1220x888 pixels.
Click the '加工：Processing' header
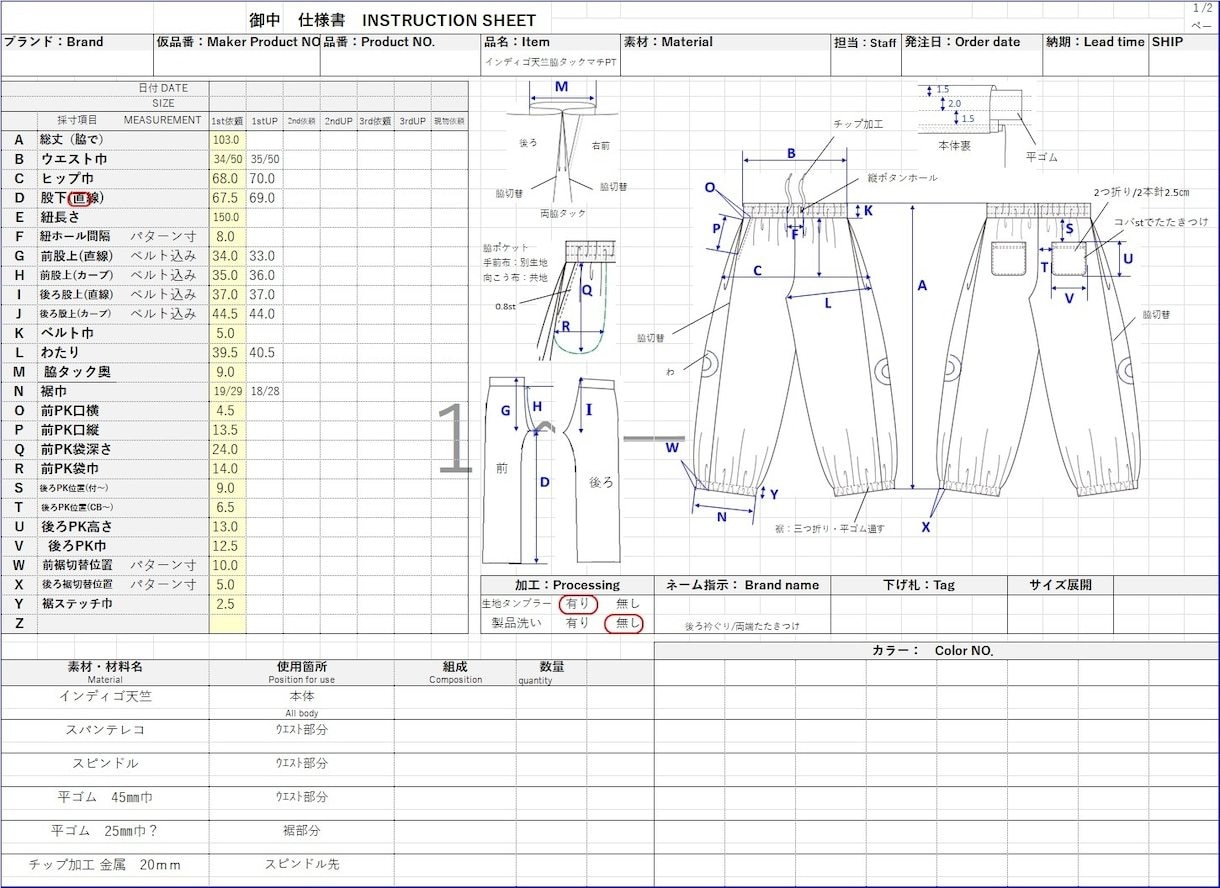click(x=567, y=585)
